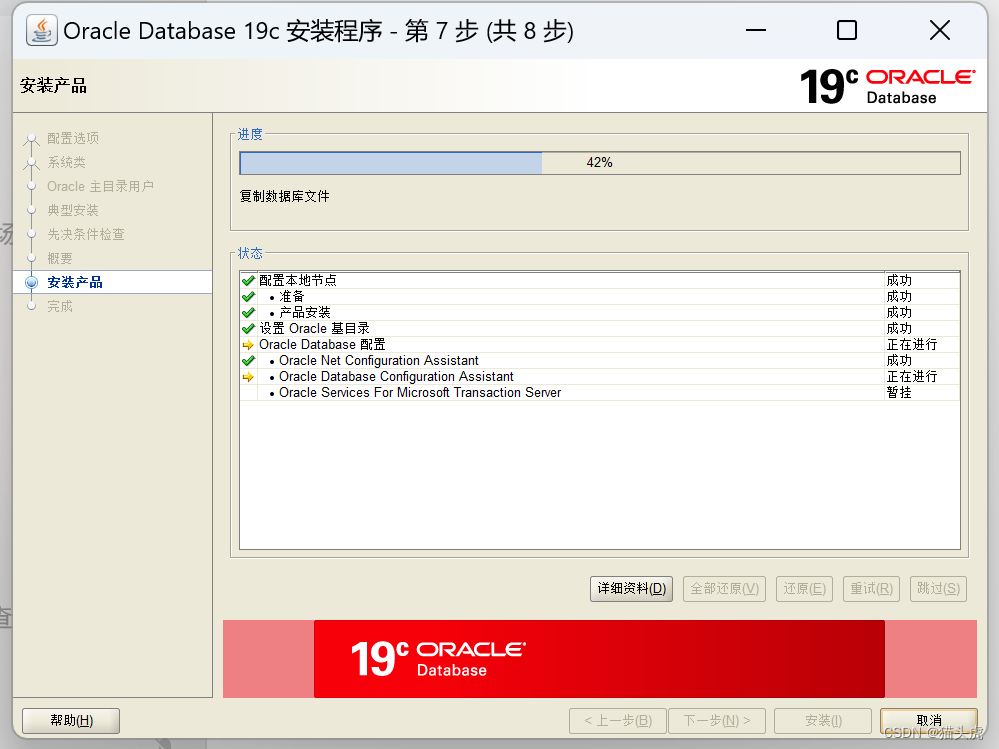Image resolution: width=999 pixels, height=749 pixels.
Task: Select Oracle Database Configuration Assistant row
Action: point(600,376)
